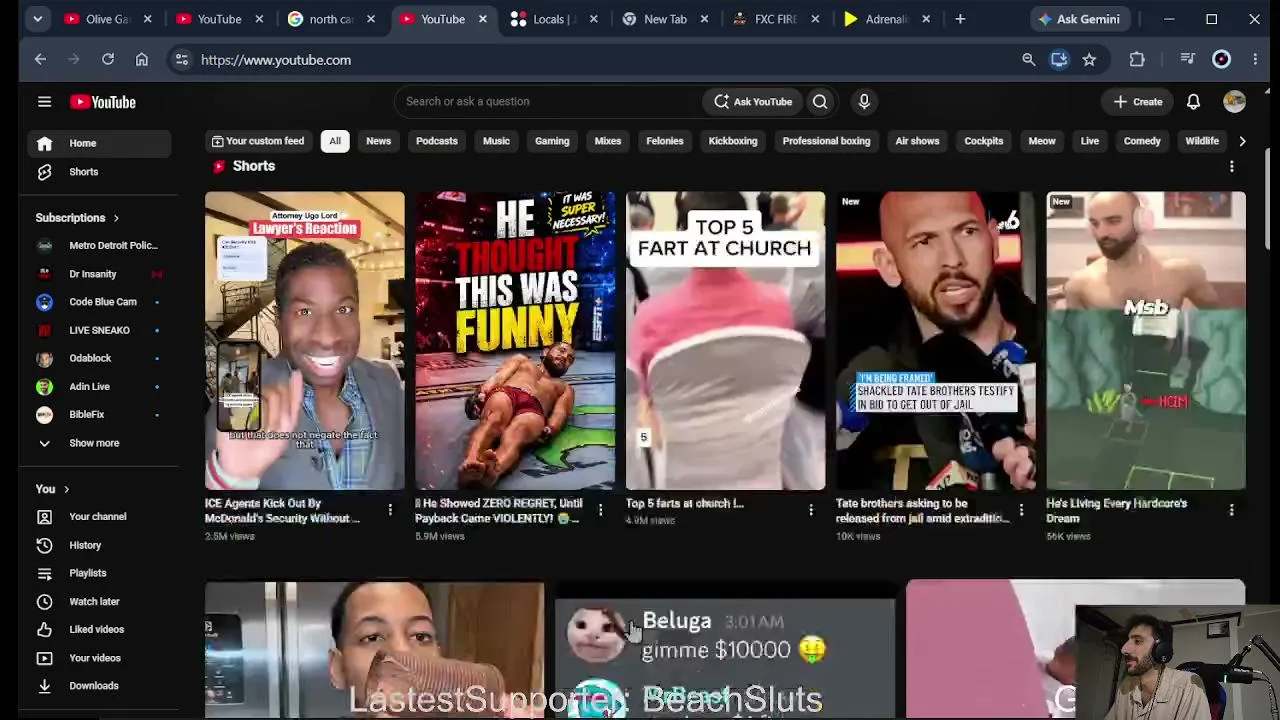The image size is (1280, 720).
Task: Select the Professional boxing filter chip
Action: tap(826, 141)
